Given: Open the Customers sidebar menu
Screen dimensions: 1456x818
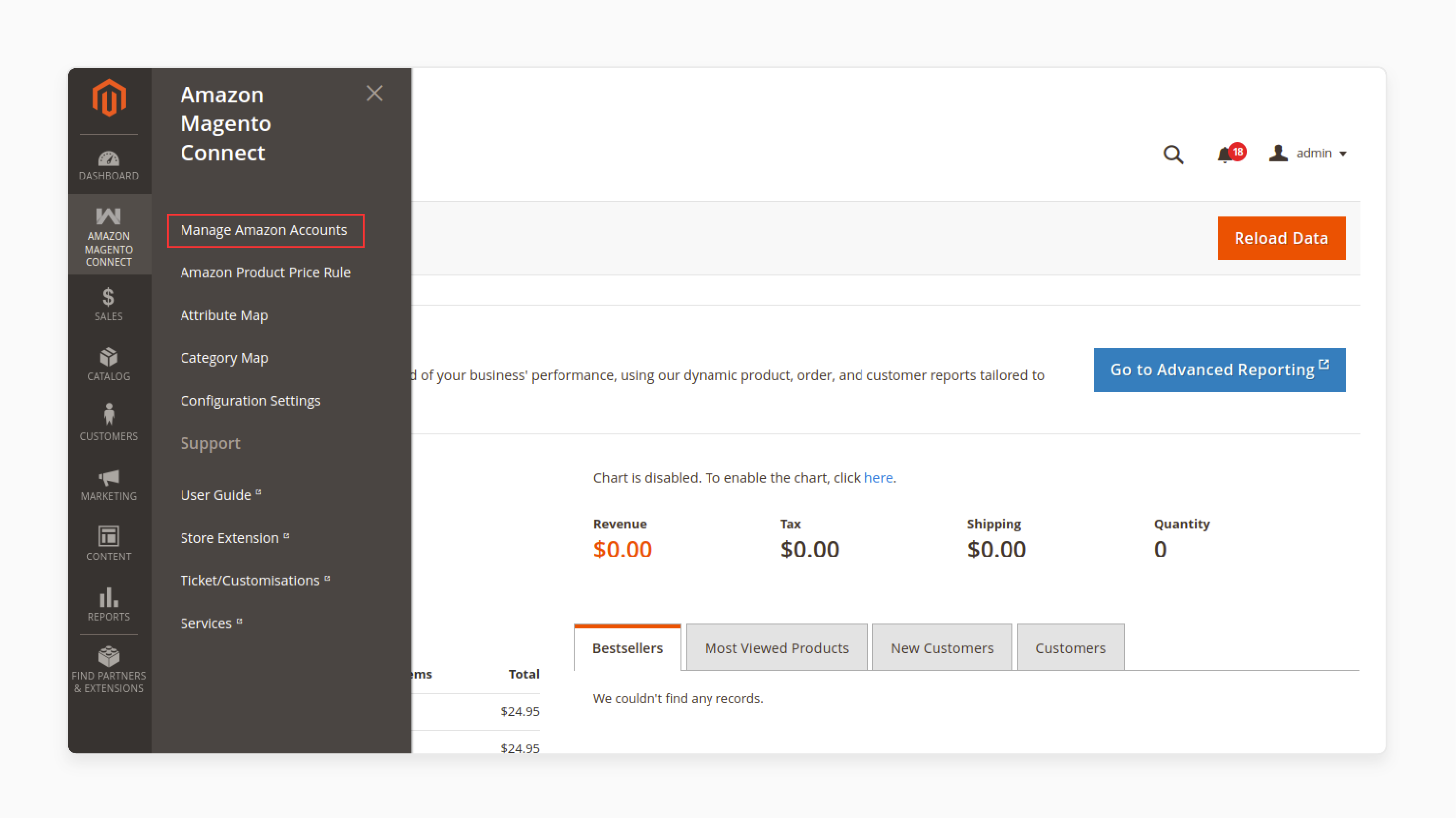Looking at the screenshot, I should 109,423.
